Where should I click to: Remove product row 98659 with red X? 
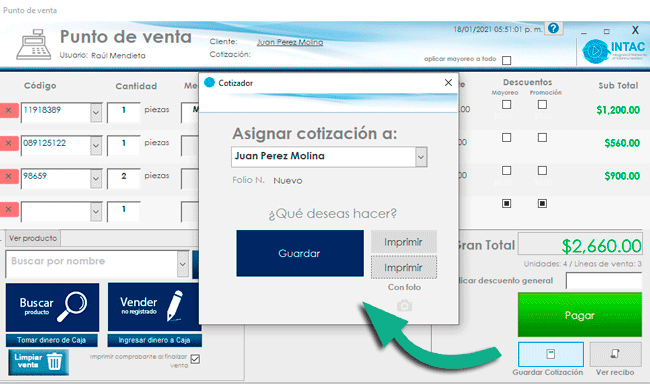click(x=9, y=176)
